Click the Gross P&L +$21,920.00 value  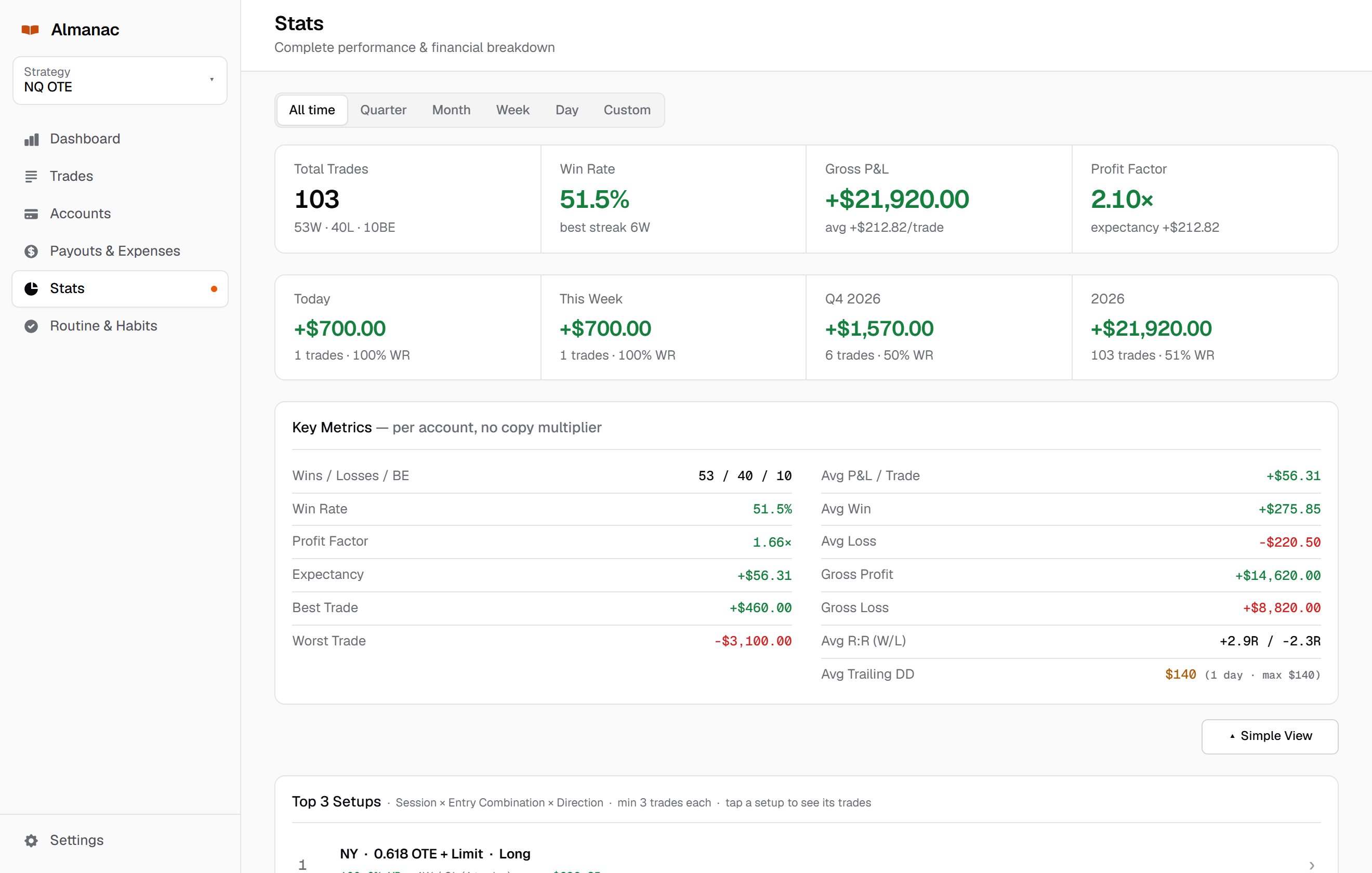897,200
